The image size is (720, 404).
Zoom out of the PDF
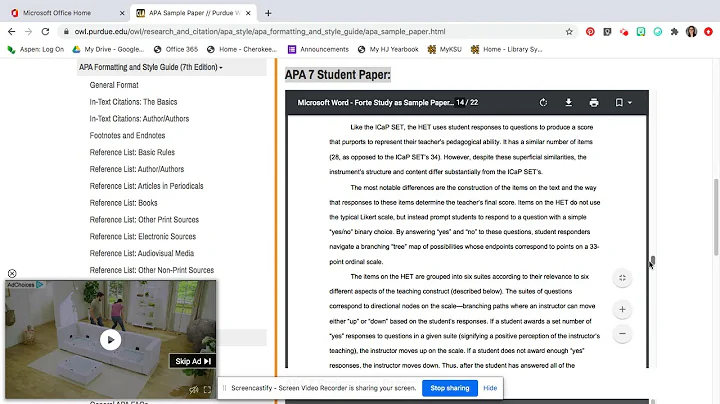(622, 333)
